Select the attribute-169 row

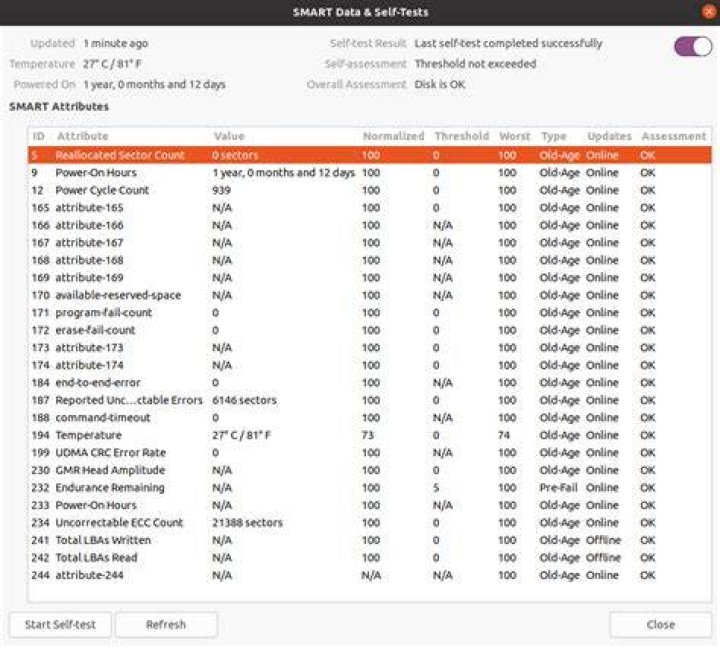pyautogui.click(x=370, y=277)
